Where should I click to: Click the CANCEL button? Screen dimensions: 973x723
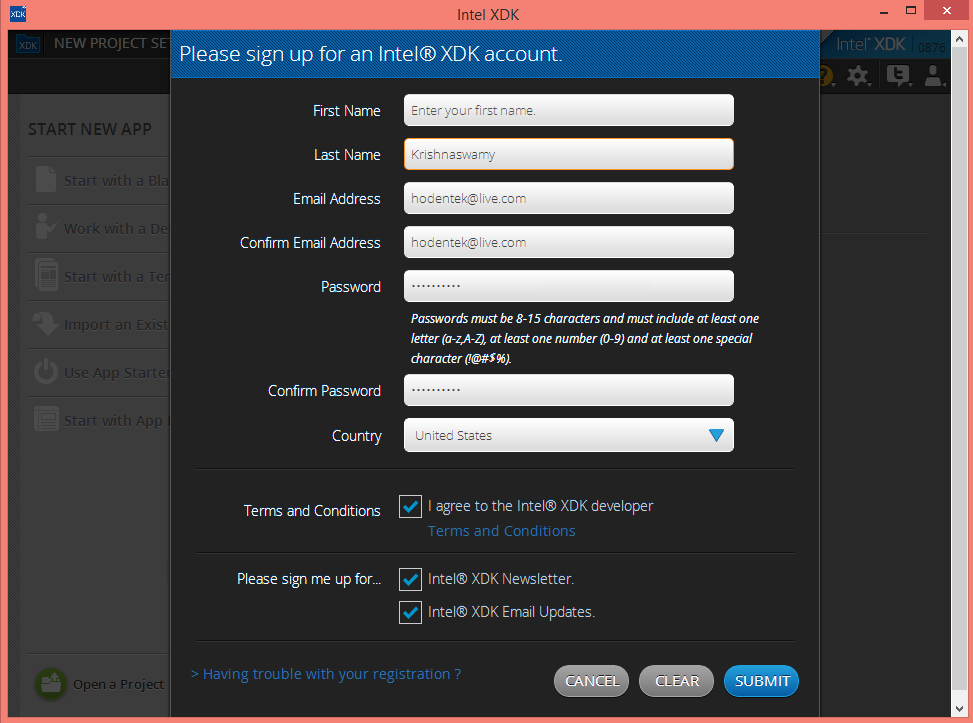click(591, 681)
